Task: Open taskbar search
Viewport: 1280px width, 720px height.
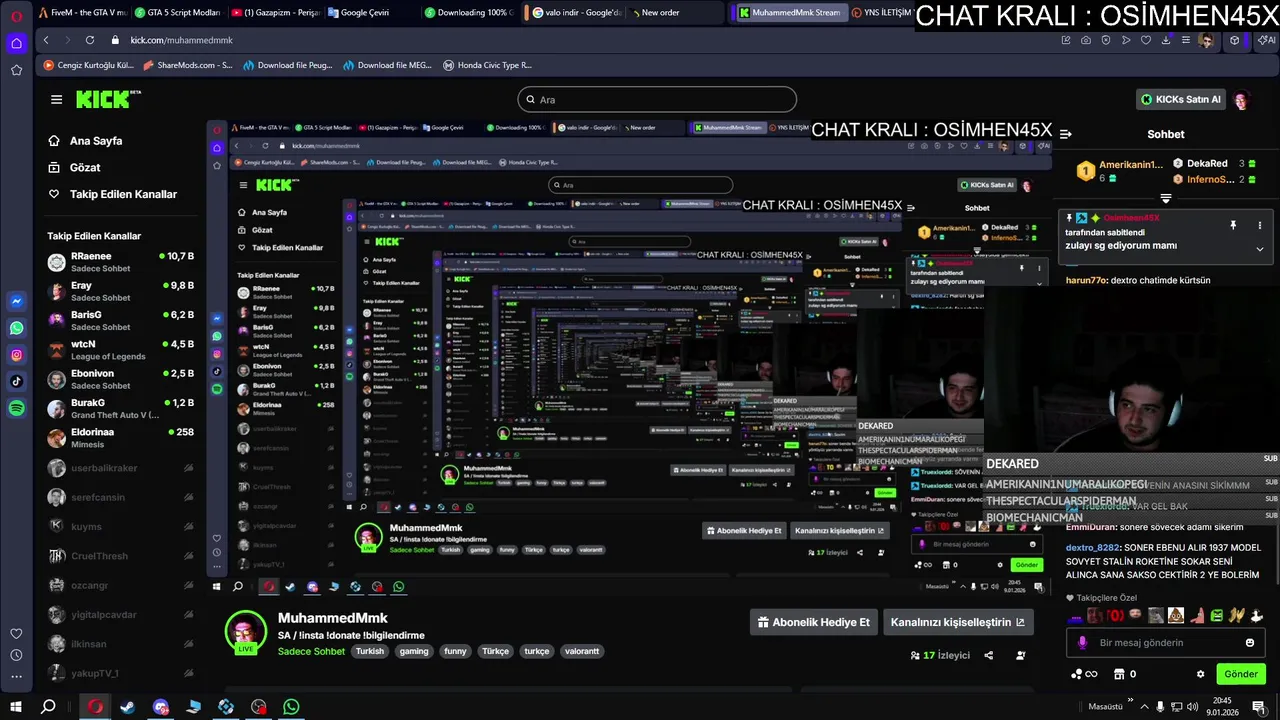Action: coord(48,706)
